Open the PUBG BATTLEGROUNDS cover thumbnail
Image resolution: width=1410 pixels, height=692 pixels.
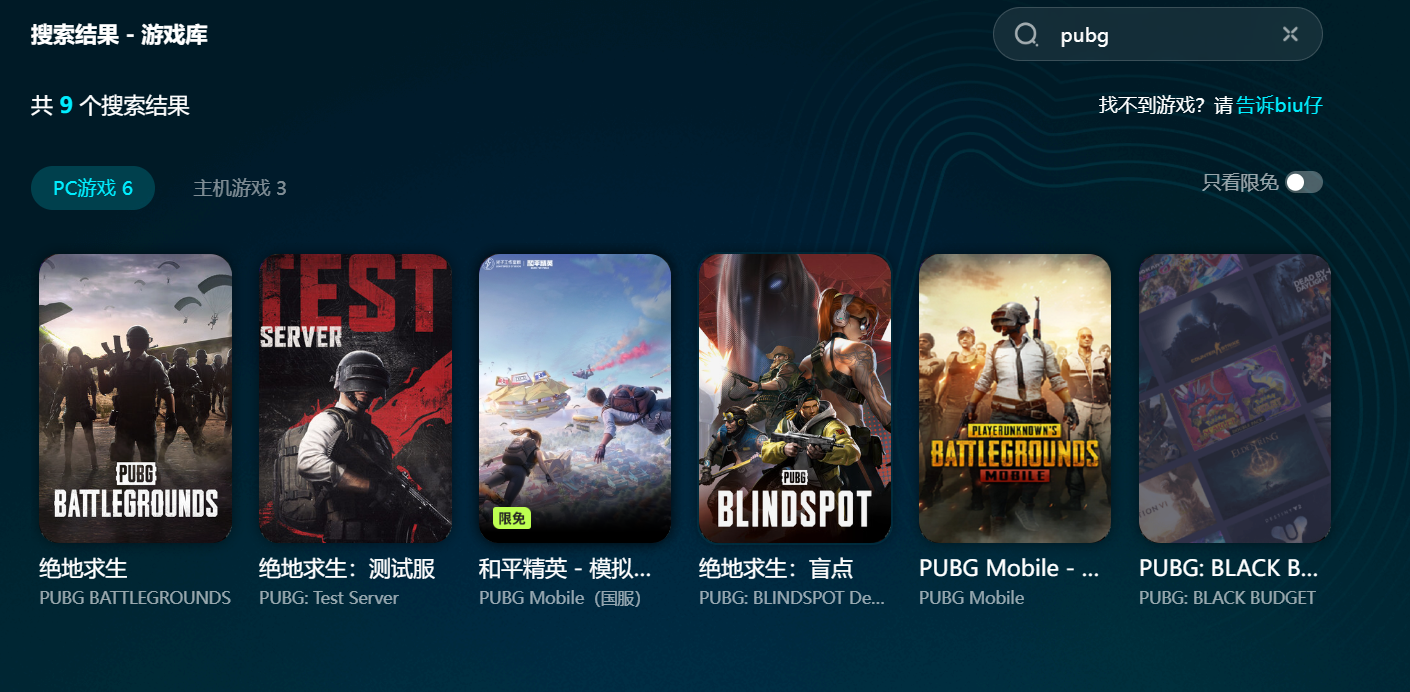135,398
